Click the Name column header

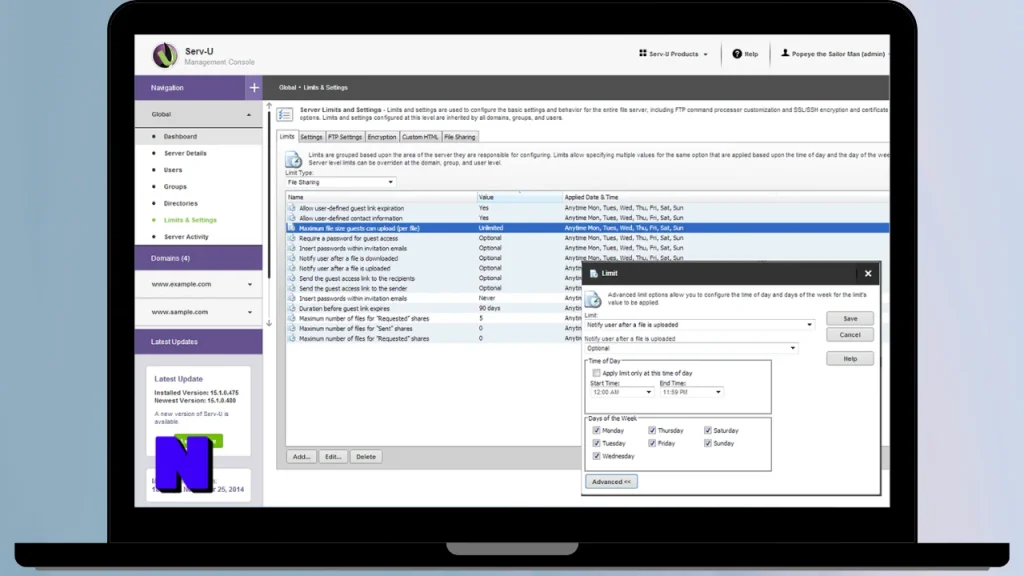(x=381, y=197)
